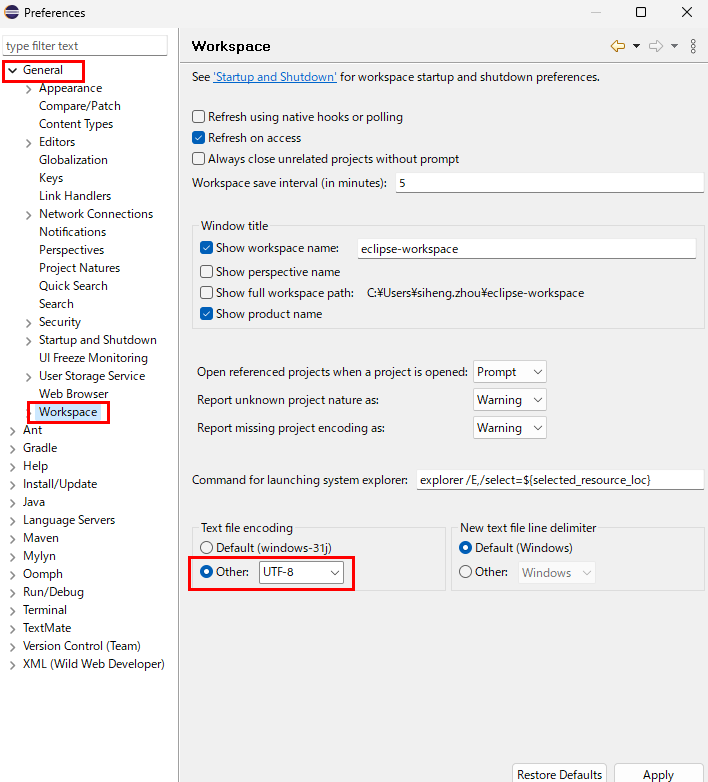Select Project Natures in the tree

point(79,268)
